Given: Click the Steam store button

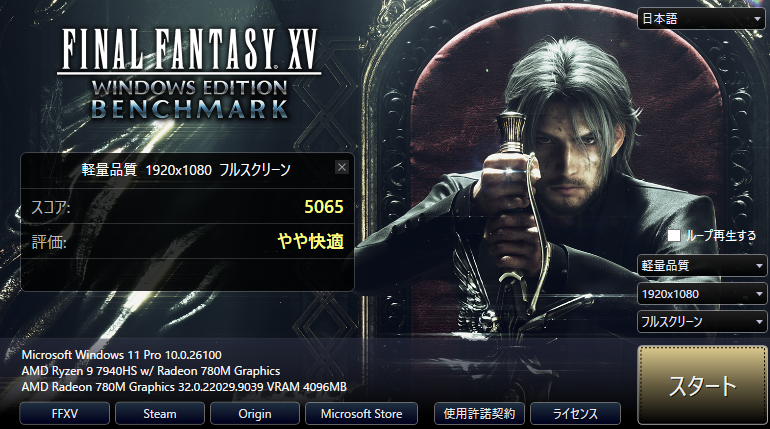Looking at the screenshot, I should tap(160, 414).
